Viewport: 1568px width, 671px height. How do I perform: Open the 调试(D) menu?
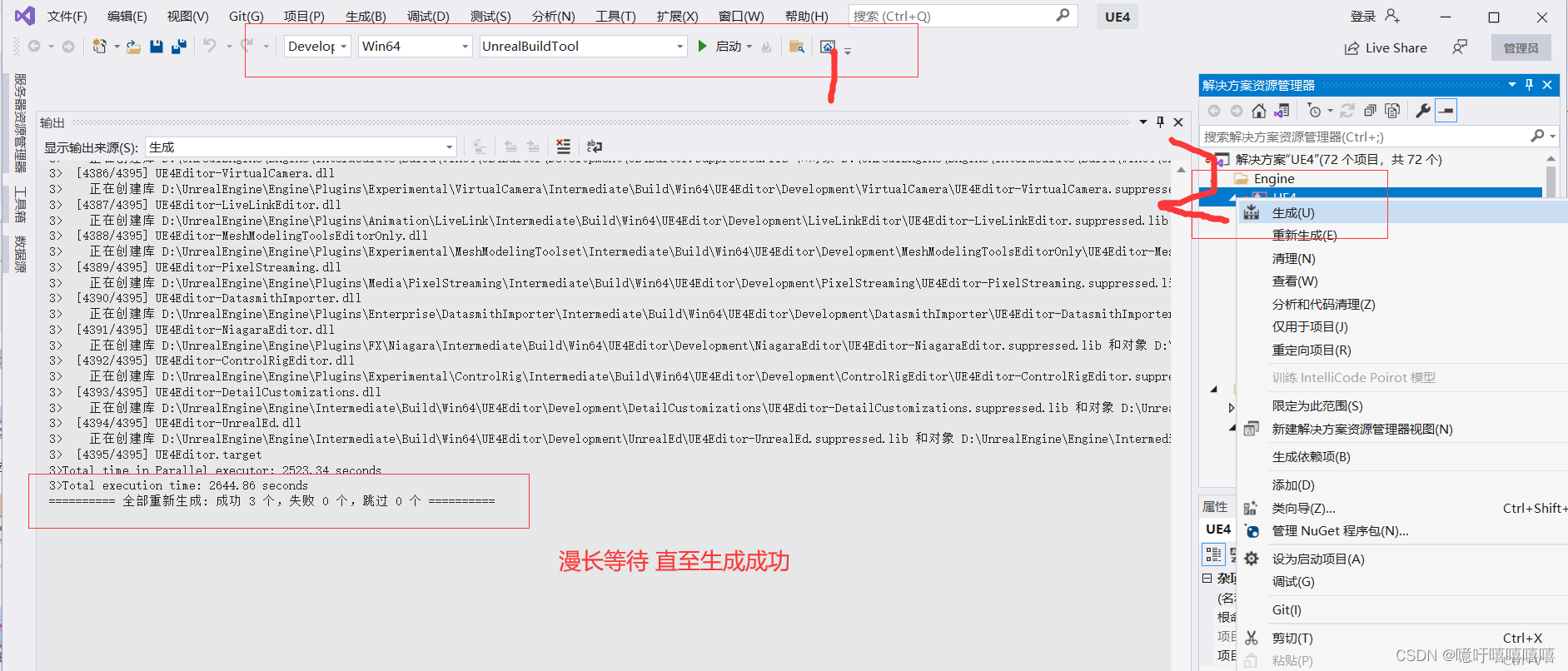(x=428, y=17)
